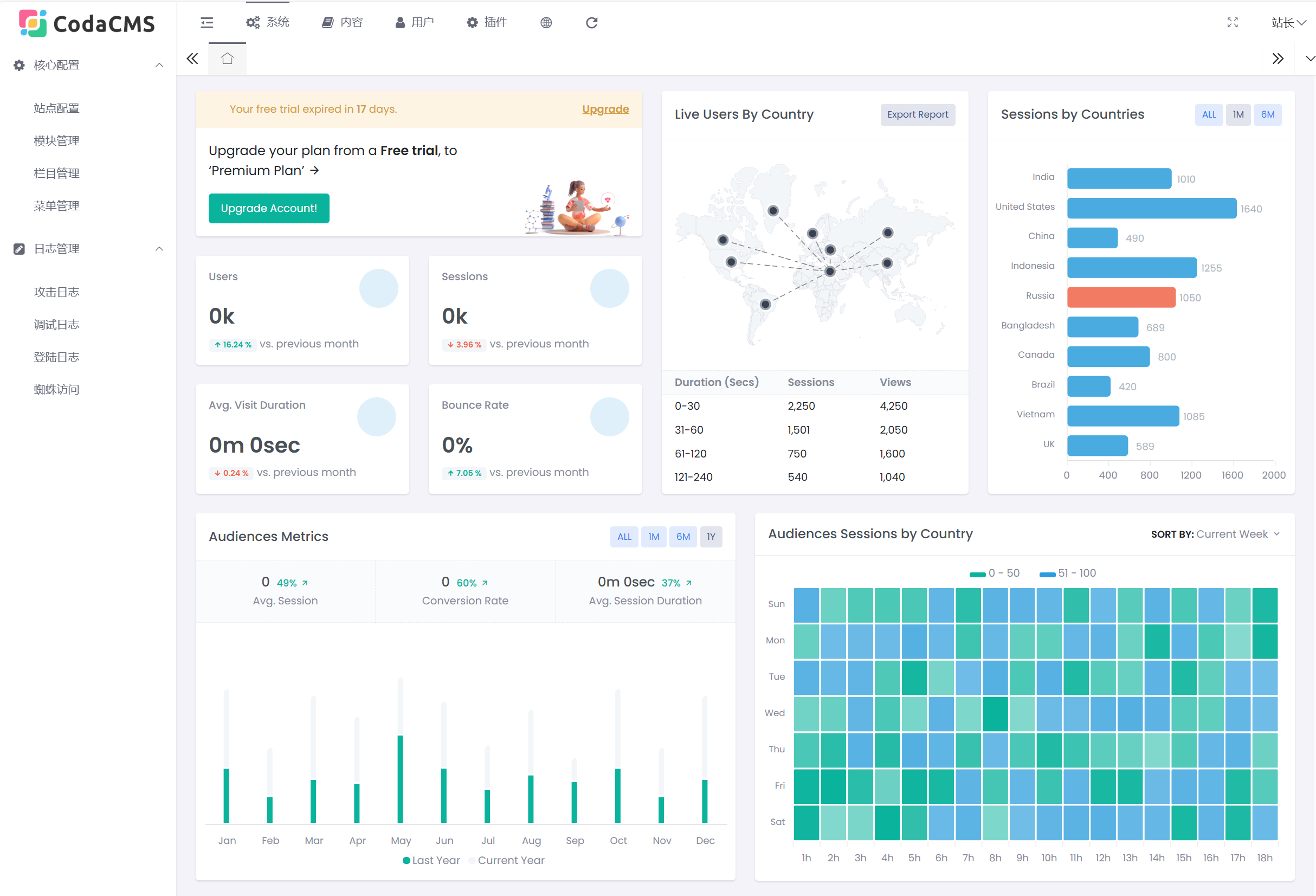Click the red Russia bar
Viewport: 1316px width, 896px height.
tap(1121, 298)
